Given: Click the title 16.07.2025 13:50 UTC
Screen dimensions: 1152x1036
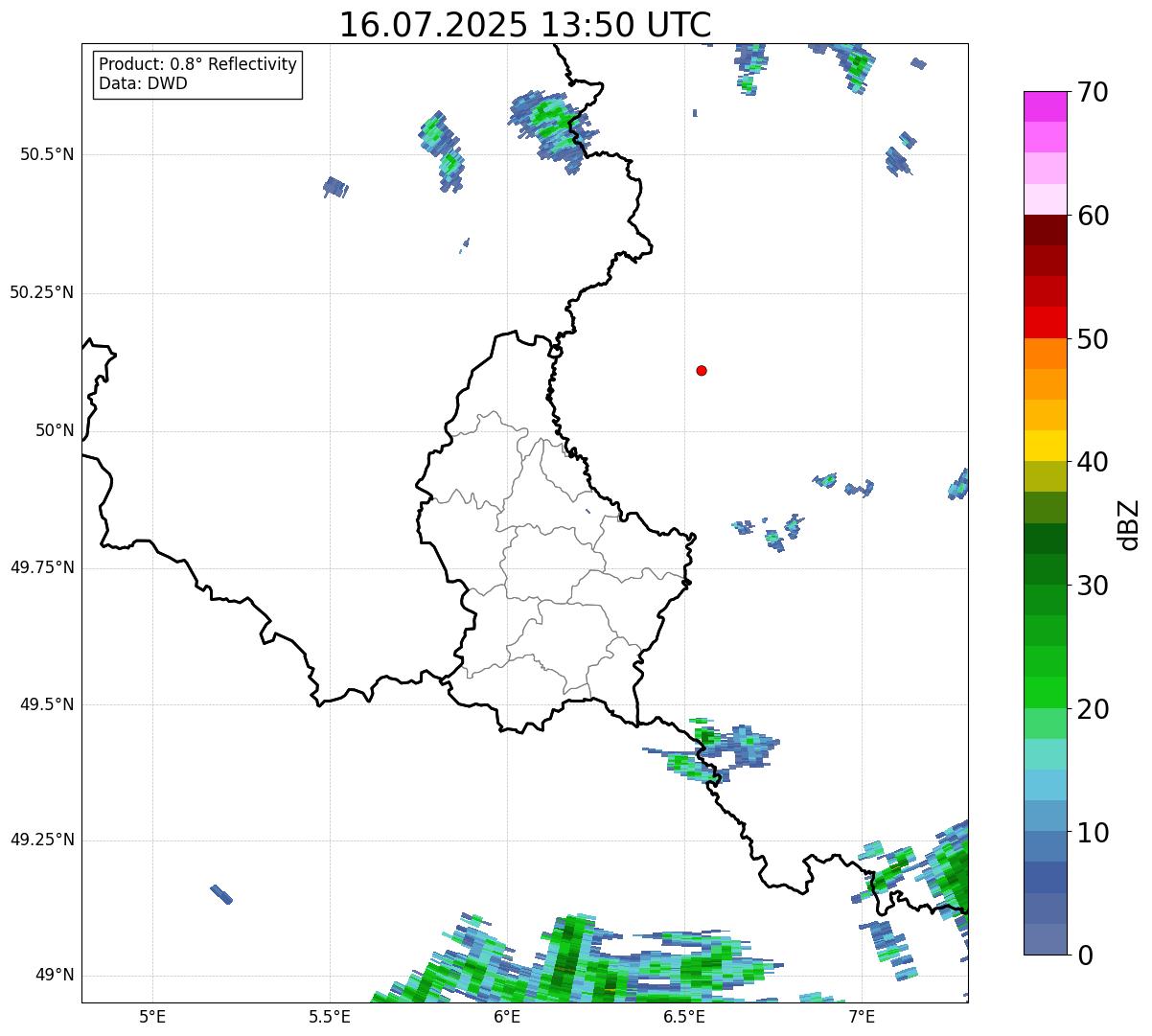Looking at the screenshot, I should coord(525,25).
